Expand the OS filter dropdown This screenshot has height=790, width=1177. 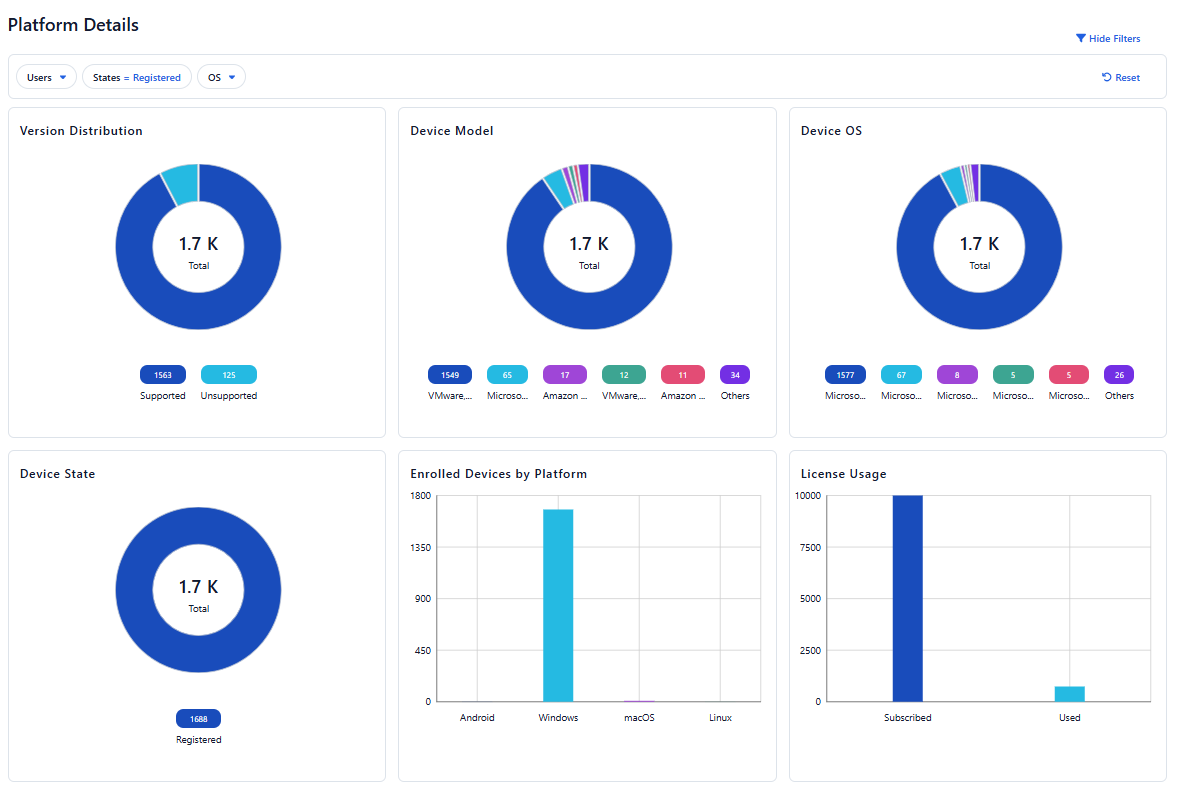[x=221, y=77]
